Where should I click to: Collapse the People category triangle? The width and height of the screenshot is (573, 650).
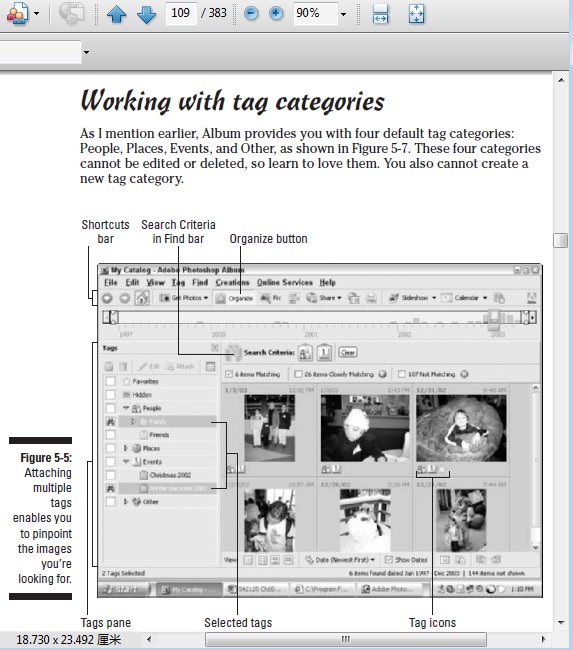[126, 408]
